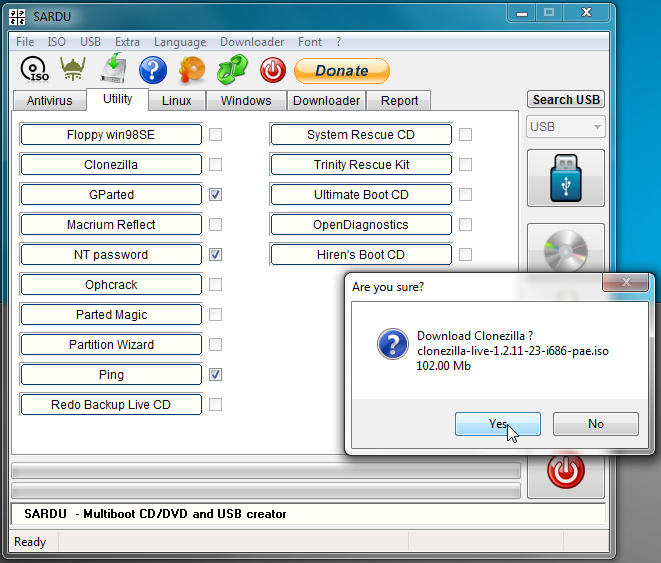661x563 pixels.
Task: Click the Parted Magic button
Action: tap(111, 314)
